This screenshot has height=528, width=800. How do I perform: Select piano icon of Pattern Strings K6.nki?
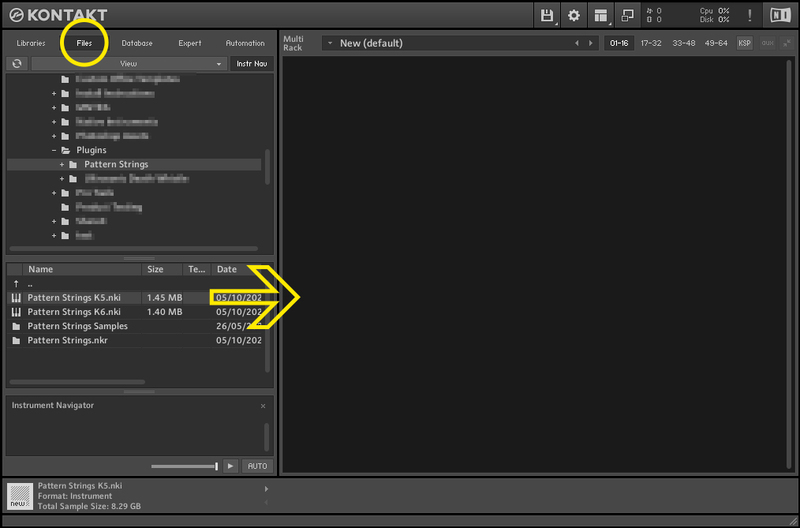pos(16,312)
